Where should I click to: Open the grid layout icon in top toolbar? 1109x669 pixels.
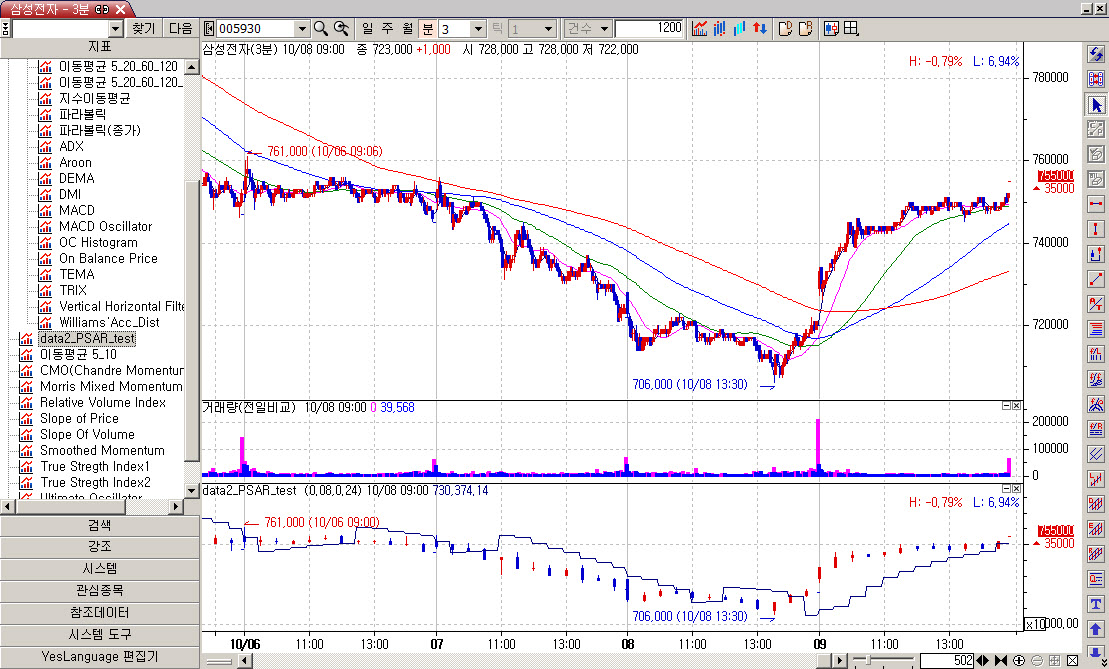click(x=852, y=29)
